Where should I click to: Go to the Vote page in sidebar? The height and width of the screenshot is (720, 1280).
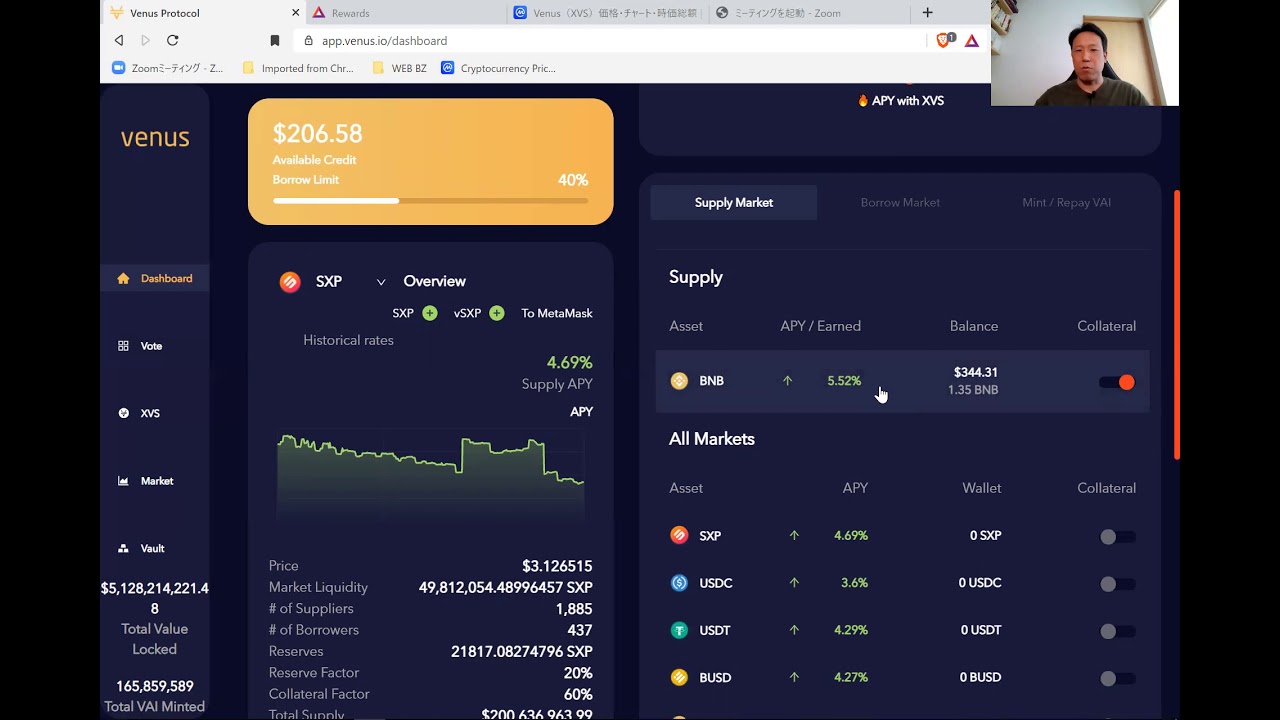click(151, 346)
